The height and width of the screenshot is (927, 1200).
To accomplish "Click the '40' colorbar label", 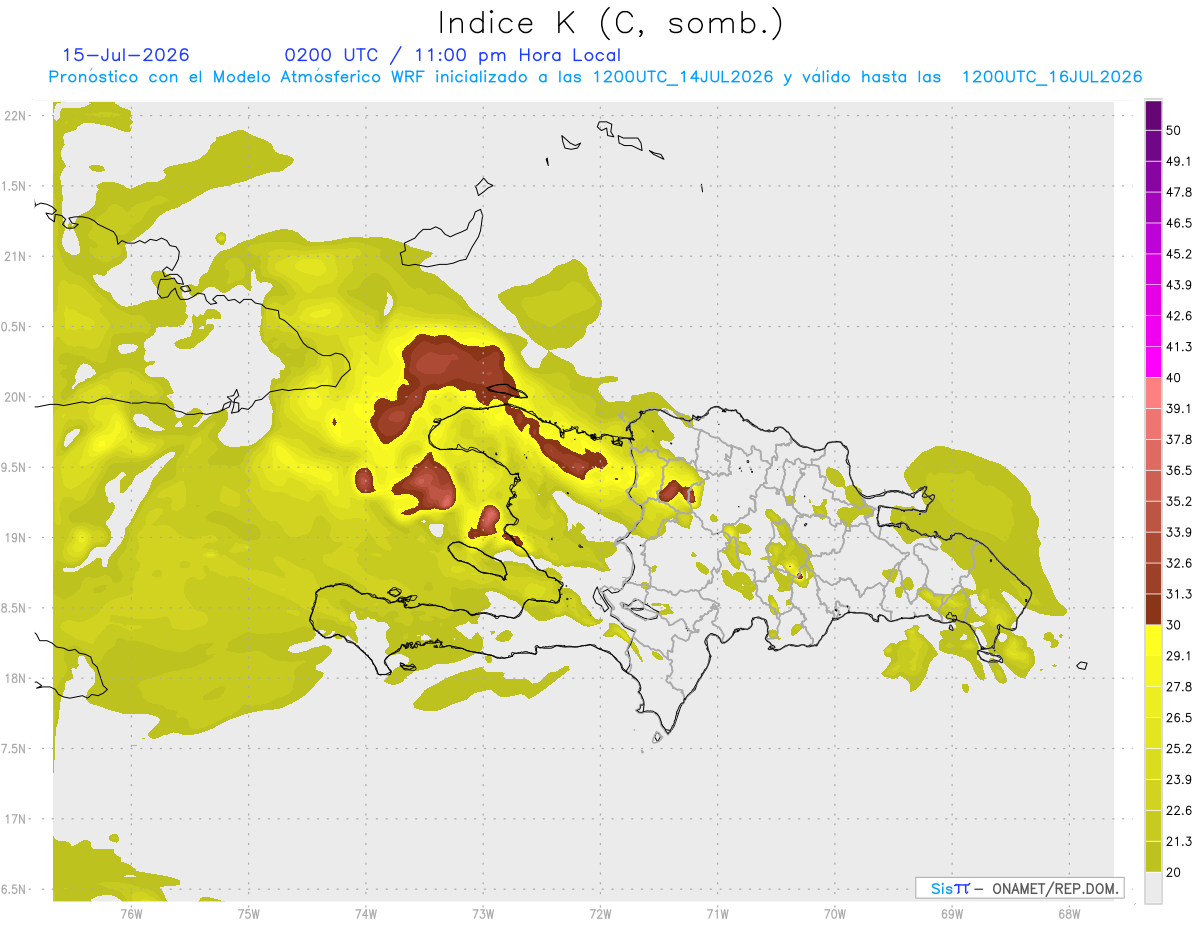I will point(1175,378).
